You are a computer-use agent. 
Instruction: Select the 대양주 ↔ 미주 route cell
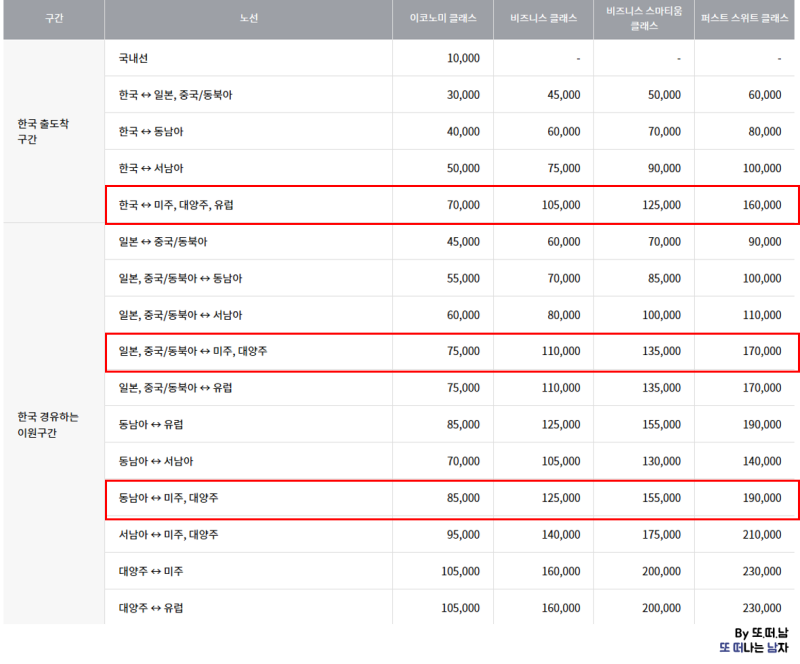pyautogui.click(x=151, y=572)
